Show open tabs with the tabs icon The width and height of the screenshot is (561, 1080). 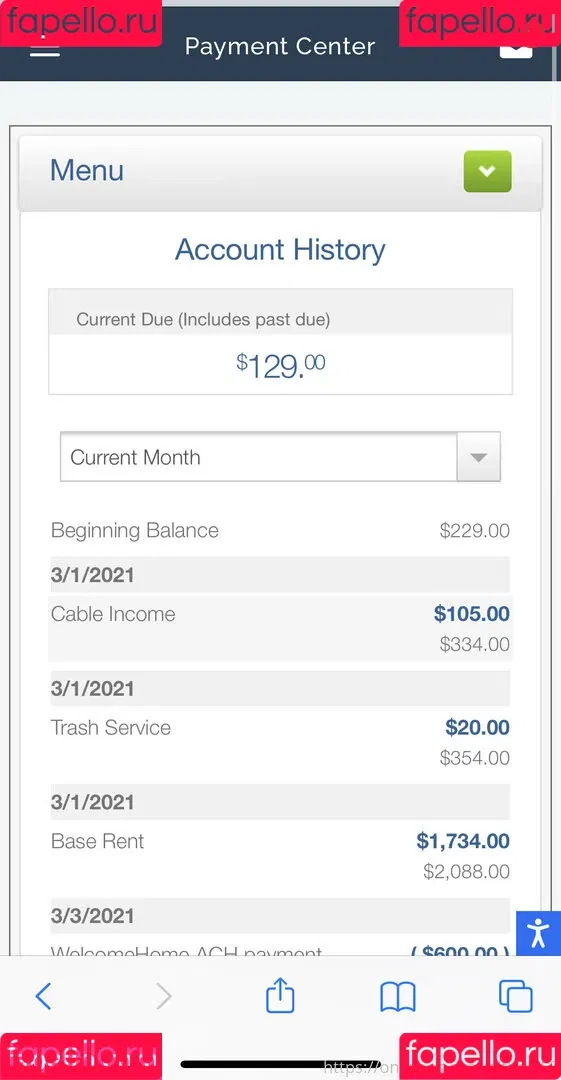[516, 997]
